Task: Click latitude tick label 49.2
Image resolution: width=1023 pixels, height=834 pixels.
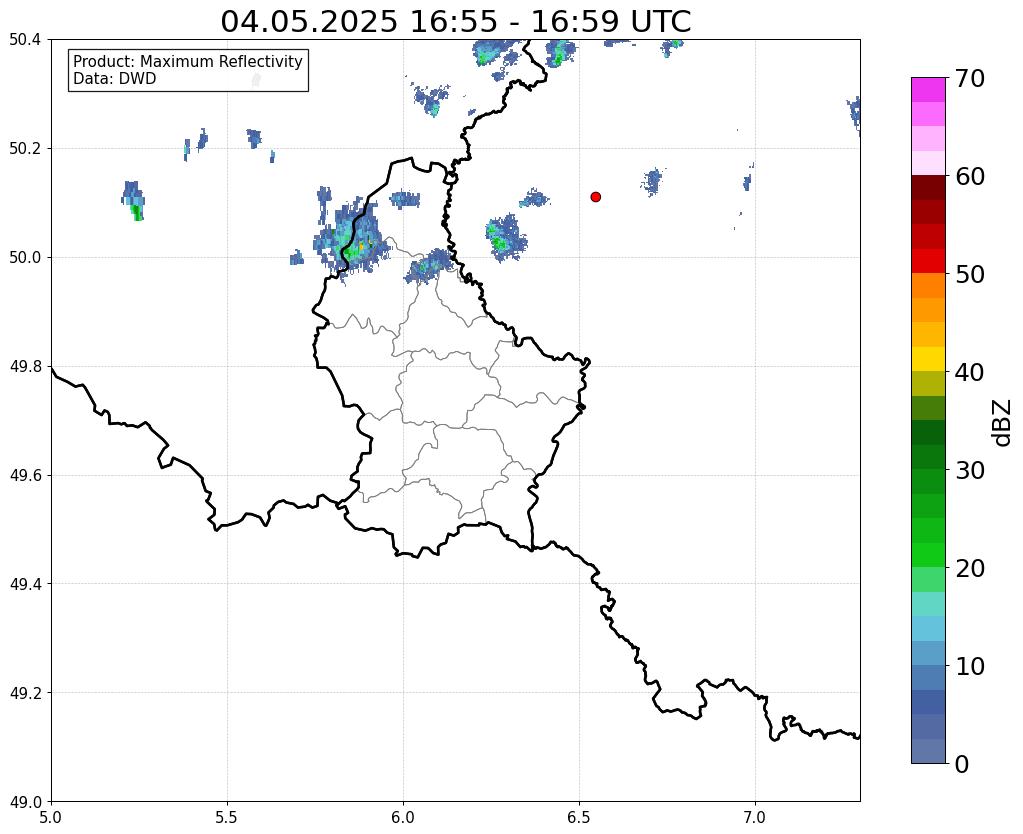Action: [x=25, y=693]
